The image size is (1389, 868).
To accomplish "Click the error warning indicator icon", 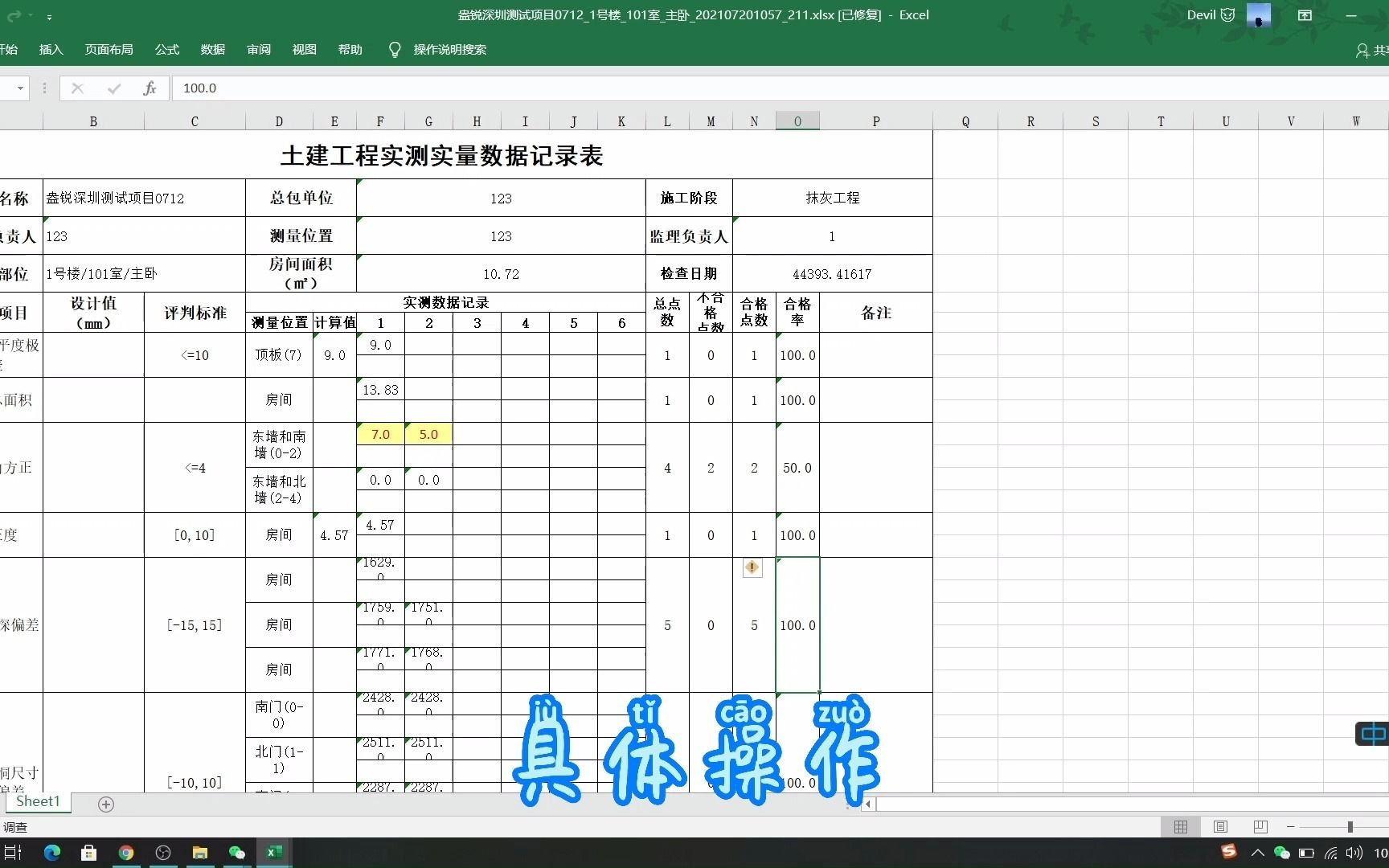I will 752,567.
